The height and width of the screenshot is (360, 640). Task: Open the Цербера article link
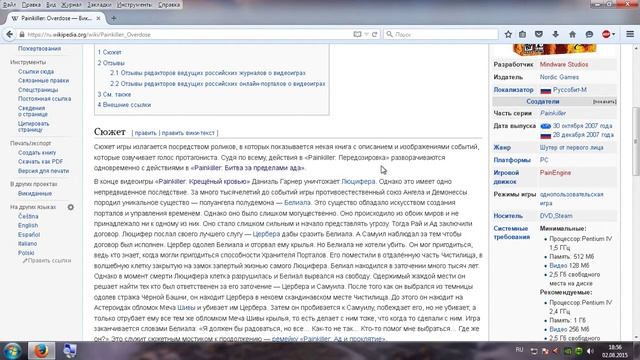coord(266,234)
